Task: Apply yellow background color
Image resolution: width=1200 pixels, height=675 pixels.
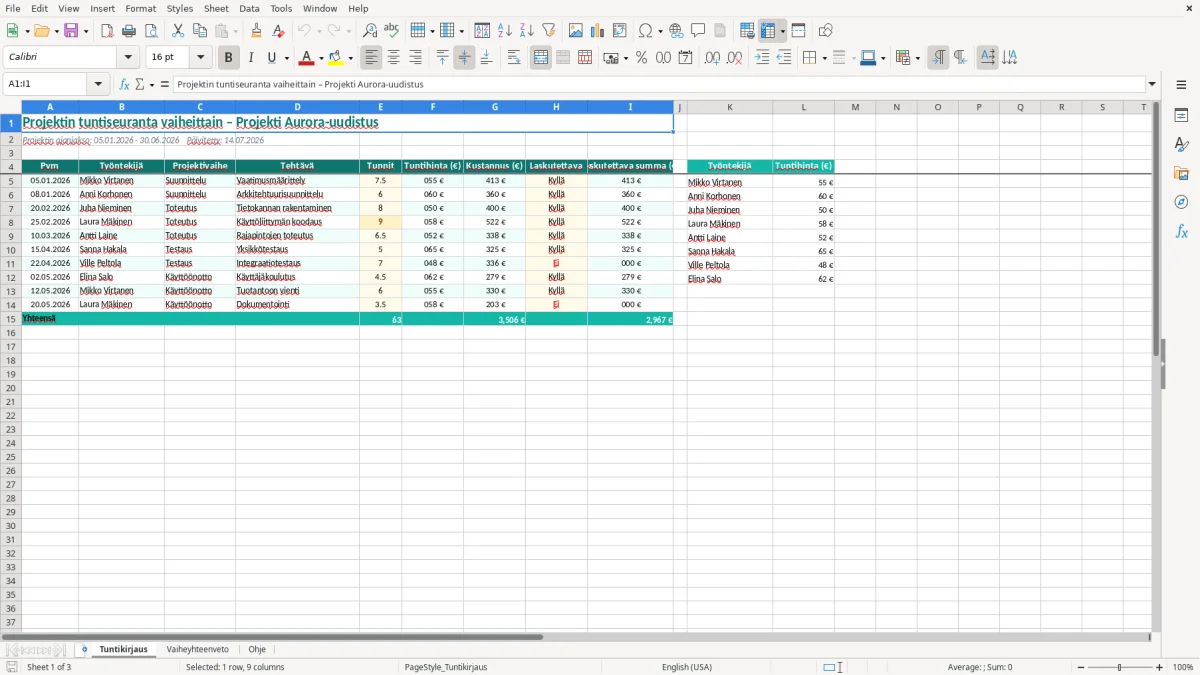Action: coord(336,58)
